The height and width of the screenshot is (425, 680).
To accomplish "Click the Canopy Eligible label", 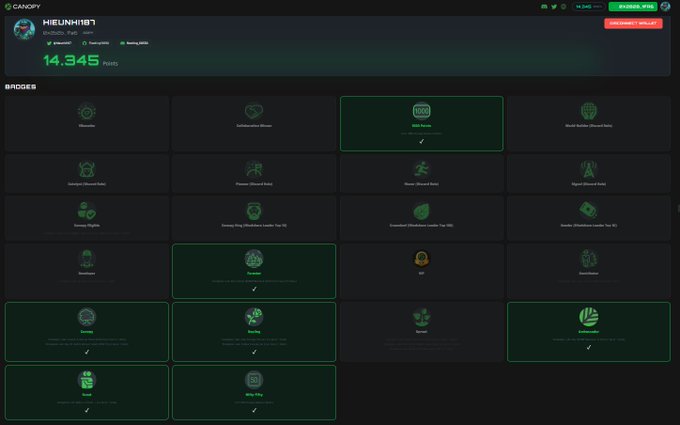I will pyautogui.click(x=87, y=226).
